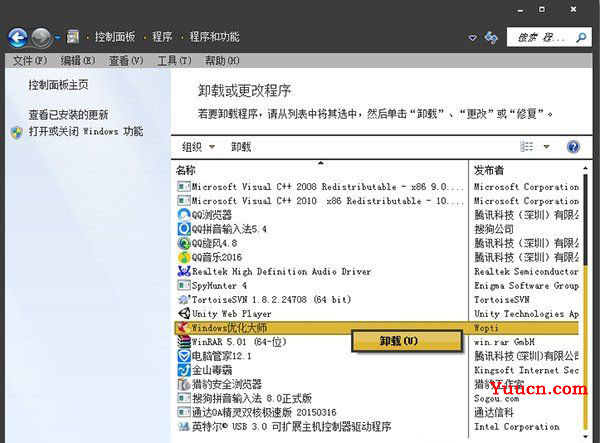Refresh the view with the refresh icon
Screen dimensions: 600x443
pos(491,37)
